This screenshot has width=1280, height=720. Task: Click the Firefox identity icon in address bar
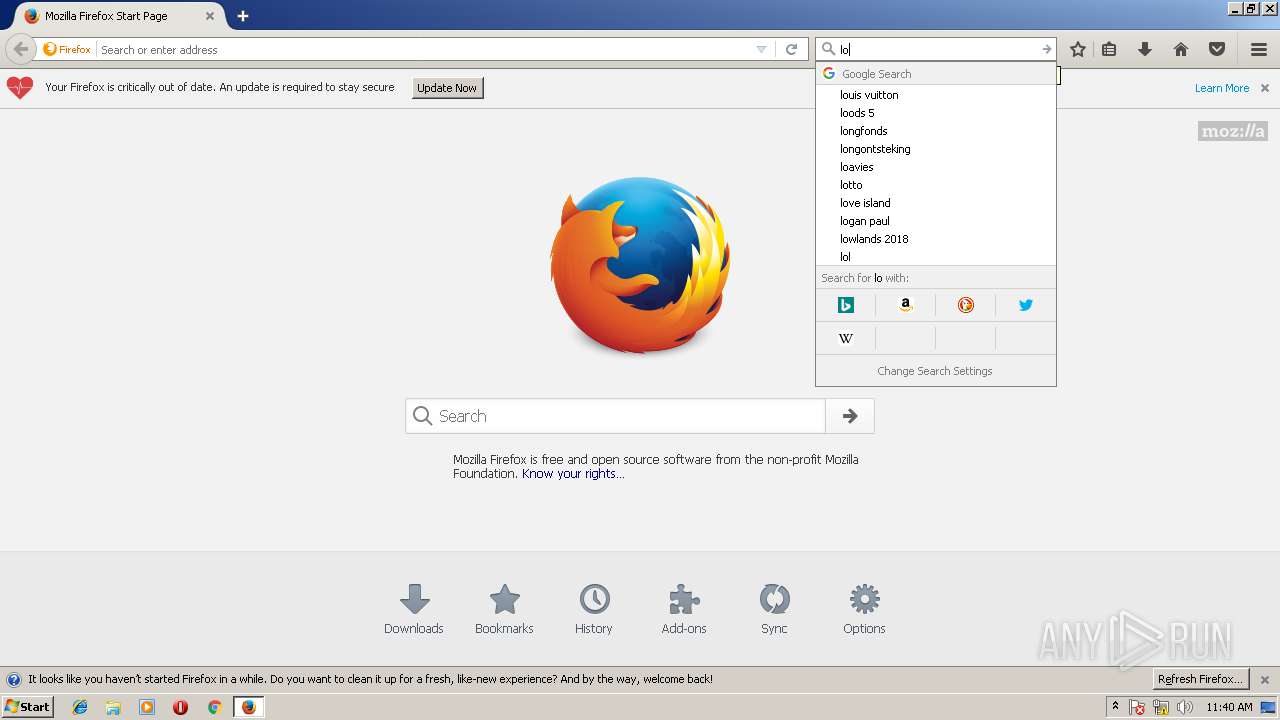[x=67, y=49]
